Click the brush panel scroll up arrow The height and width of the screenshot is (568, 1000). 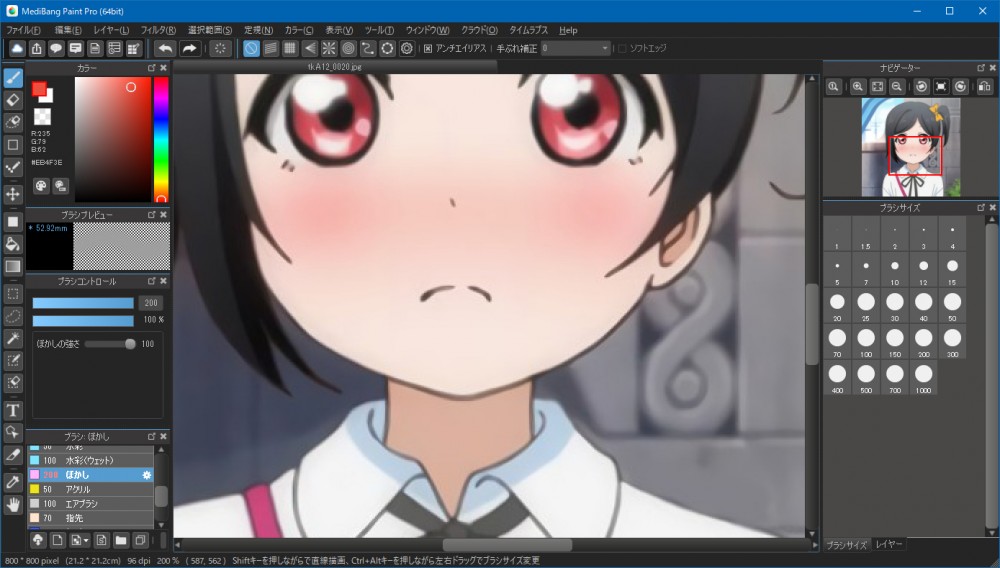(x=161, y=449)
